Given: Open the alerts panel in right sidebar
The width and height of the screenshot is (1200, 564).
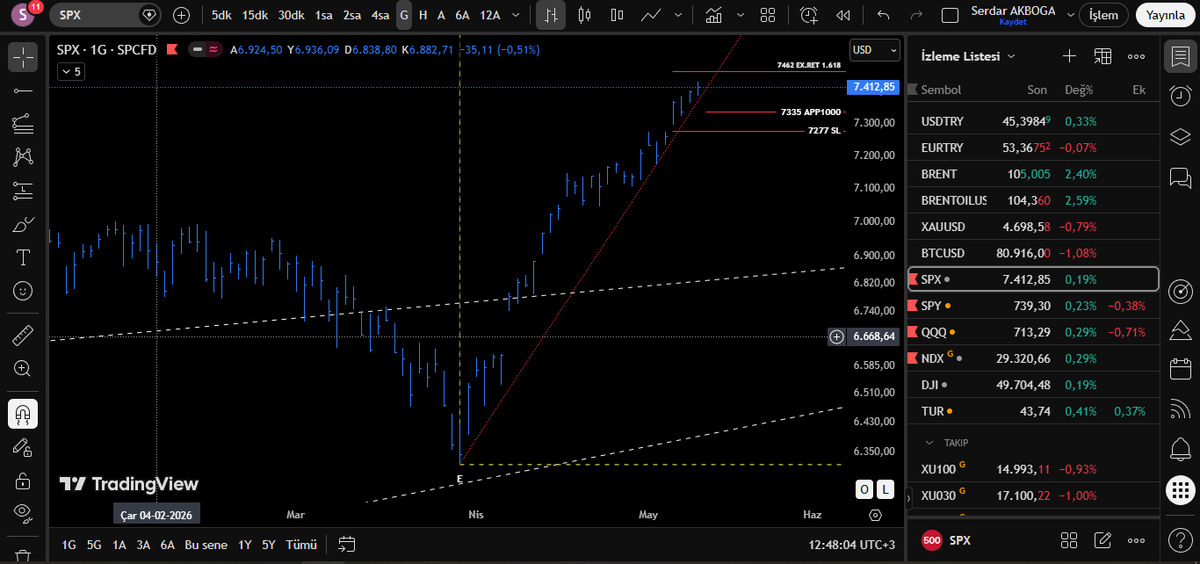Looking at the screenshot, I should 1180,96.
